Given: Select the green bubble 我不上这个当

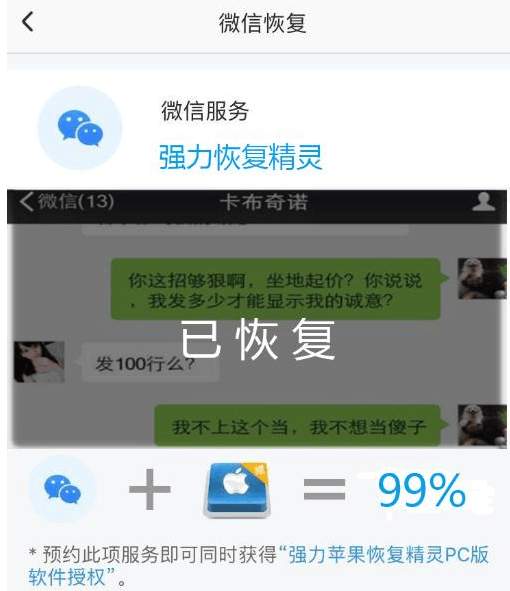Looking at the screenshot, I should (298, 426).
